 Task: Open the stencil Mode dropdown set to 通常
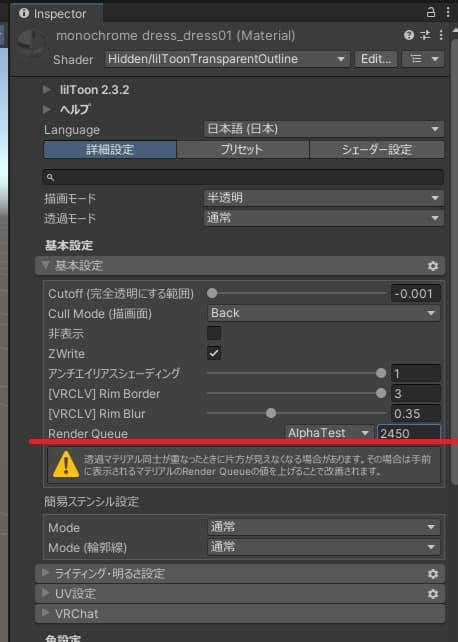click(x=323, y=527)
